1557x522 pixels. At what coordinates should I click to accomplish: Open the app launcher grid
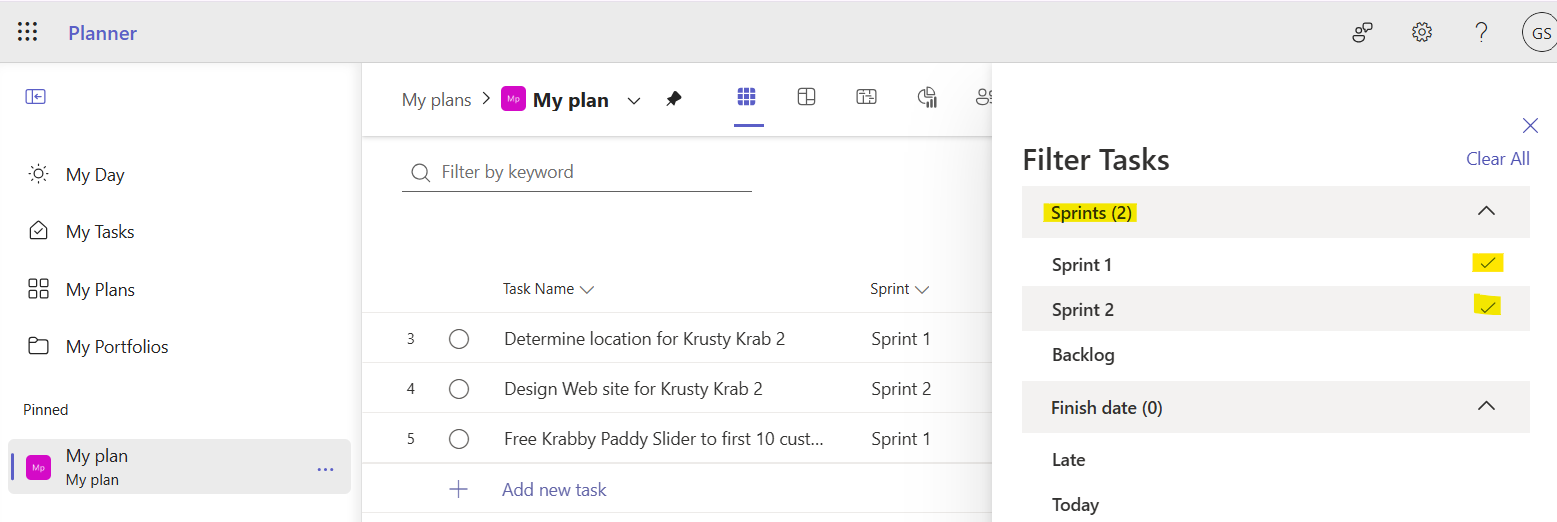pyautogui.click(x=28, y=32)
